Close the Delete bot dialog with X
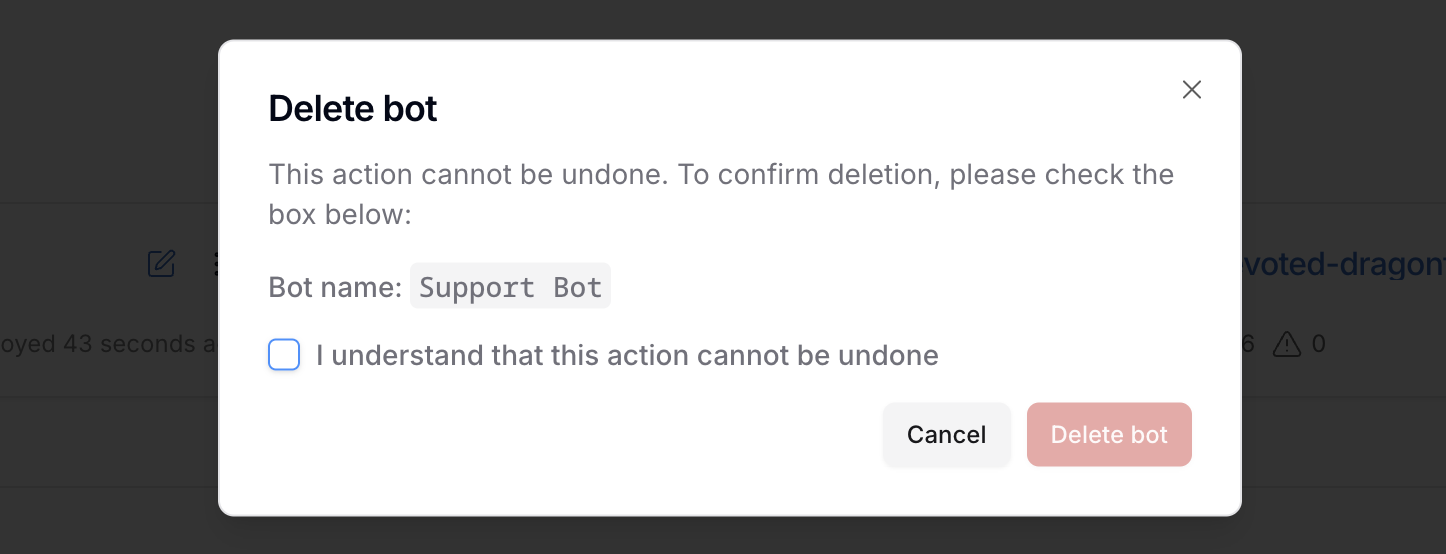1446x554 pixels. pyautogui.click(x=1191, y=90)
